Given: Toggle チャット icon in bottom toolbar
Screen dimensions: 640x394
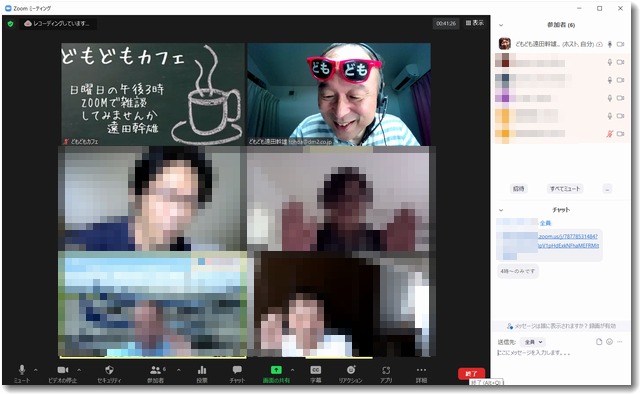Looking at the screenshot, I should click(x=237, y=370).
